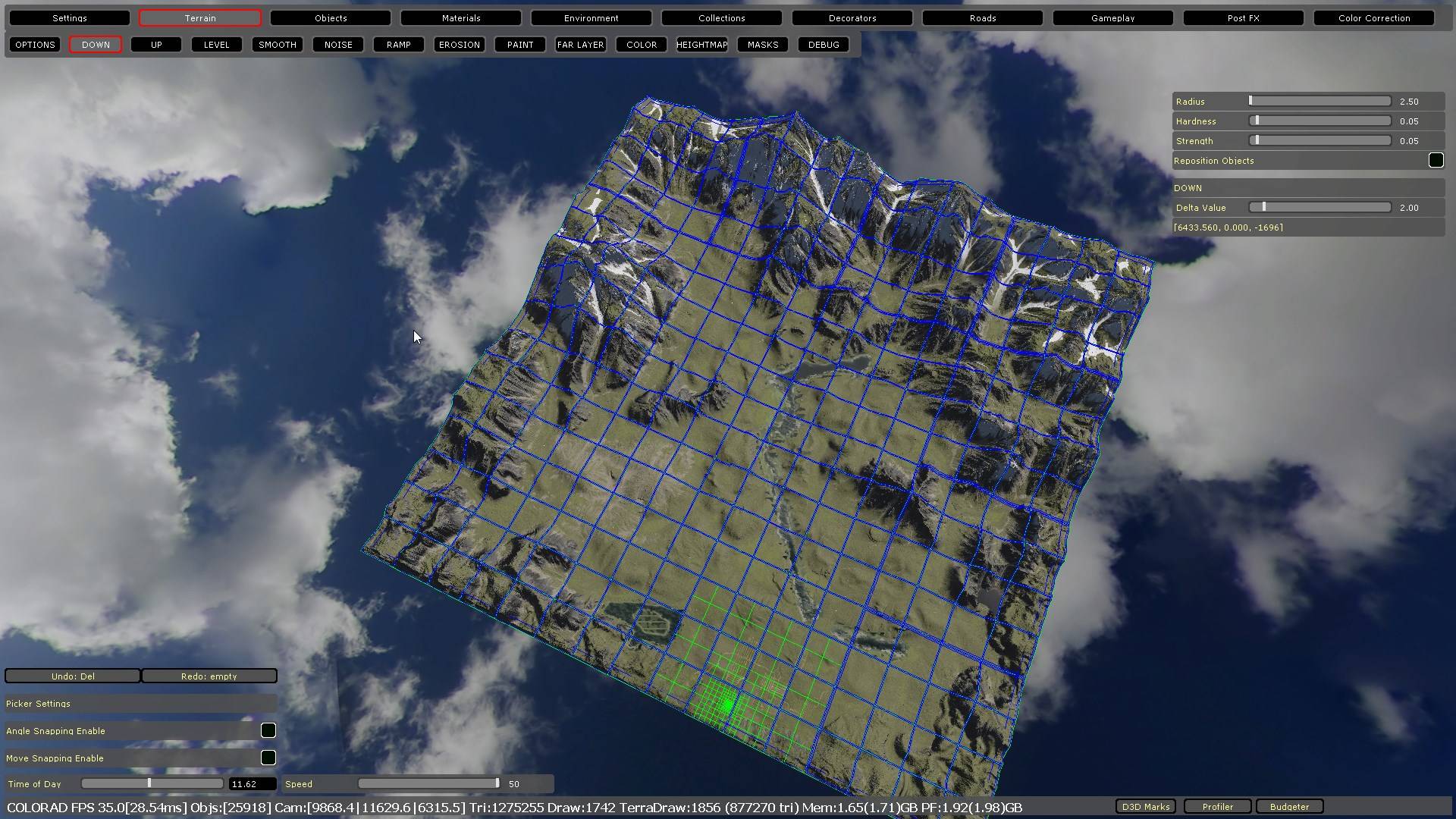Viewport: 1456px width, 819px height.
Task: Switch to the Decorators tab
Action: [852, 17]
